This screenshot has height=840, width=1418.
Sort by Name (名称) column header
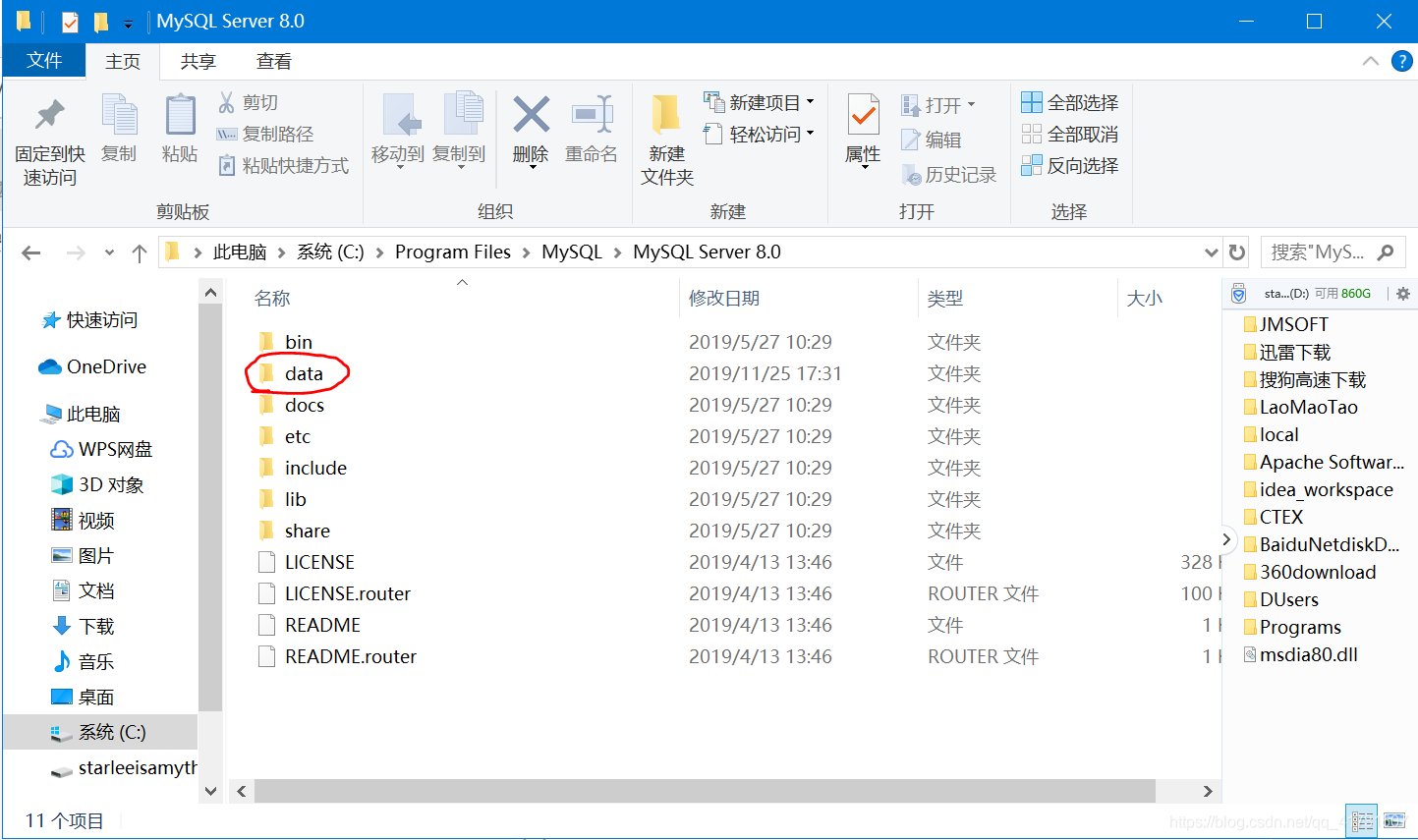pyautogui.click(x=272, y=299)
